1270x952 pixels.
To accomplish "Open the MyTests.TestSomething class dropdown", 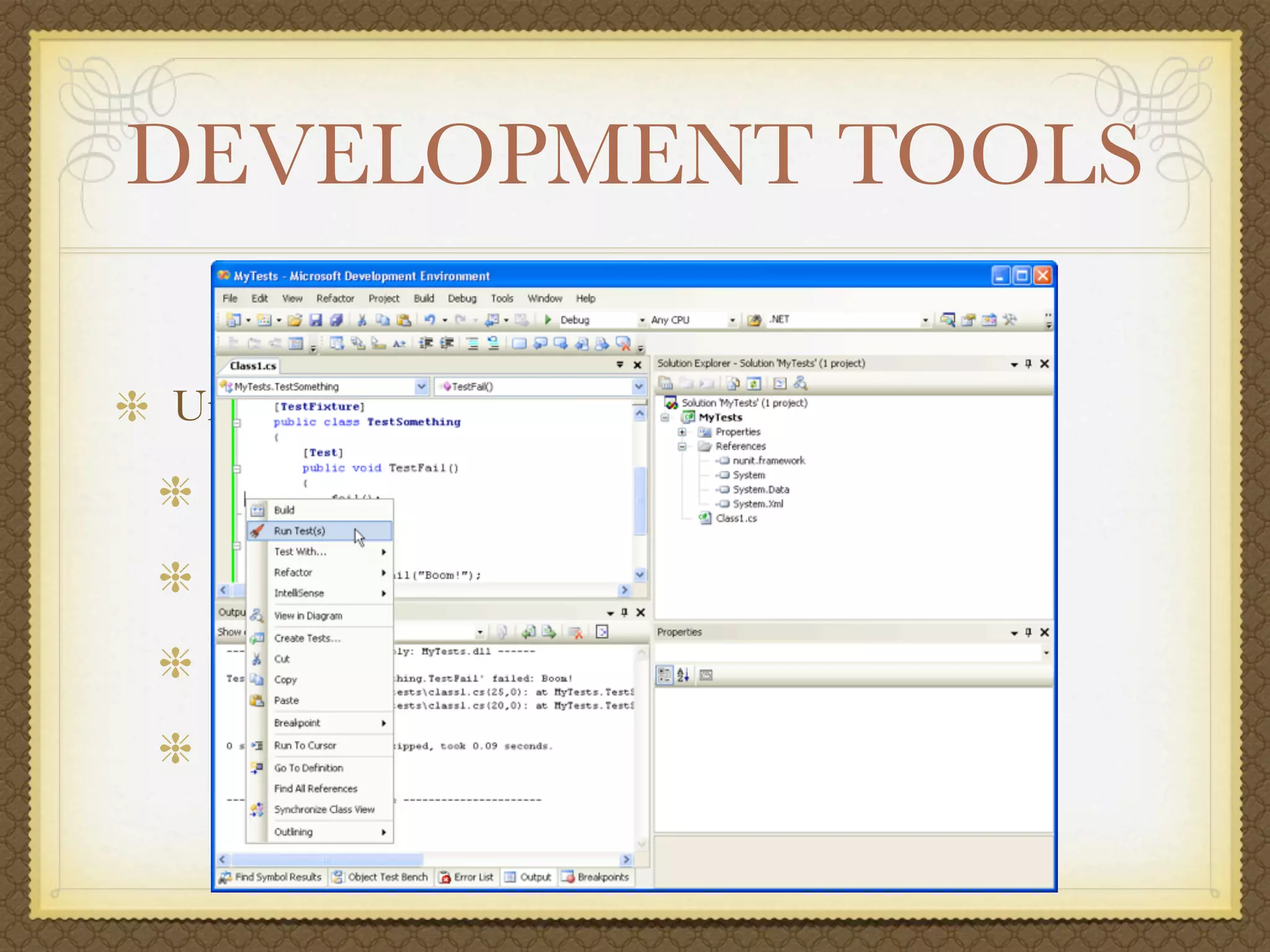I will [421, 387].
